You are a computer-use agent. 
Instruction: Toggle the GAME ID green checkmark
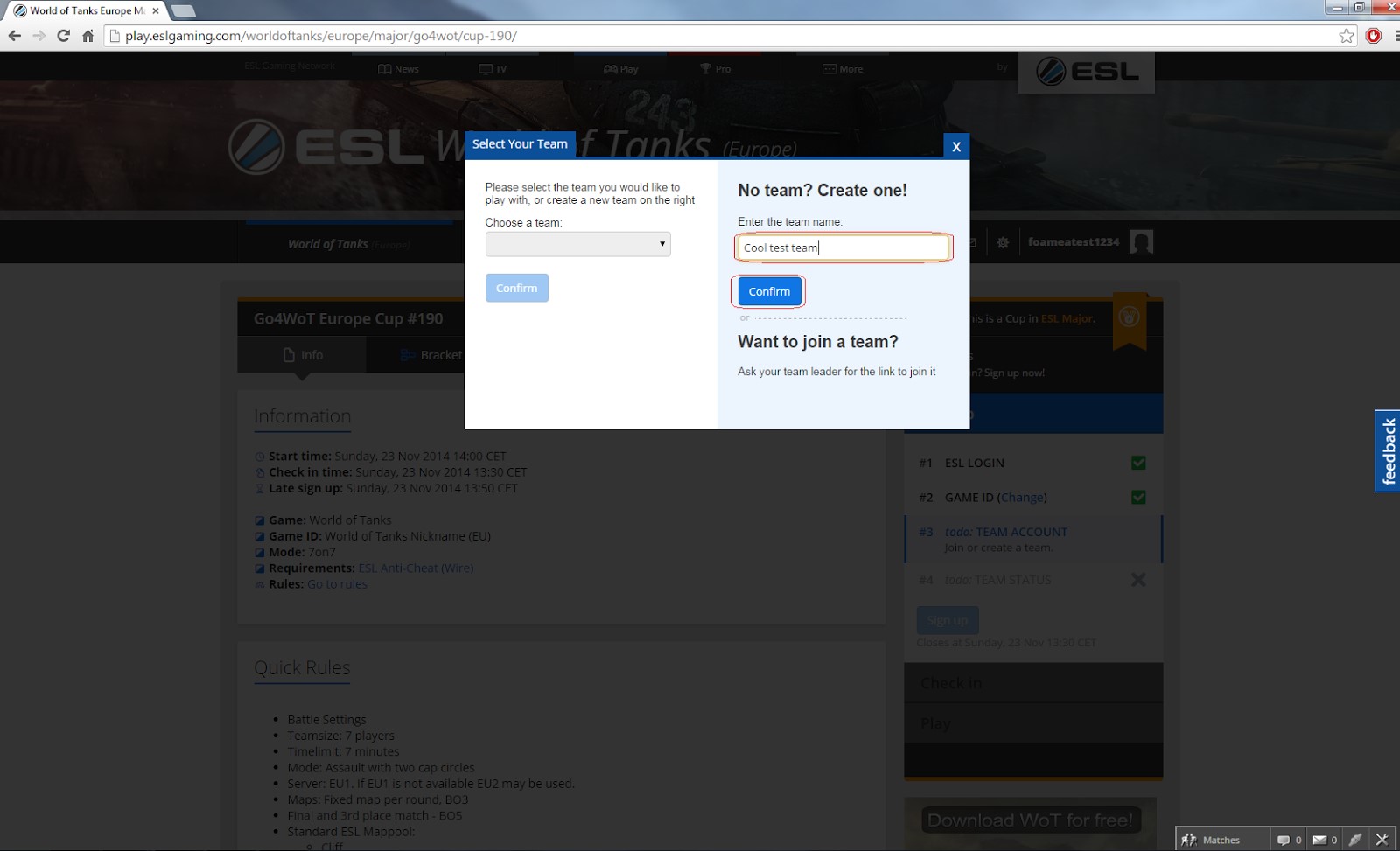click(1138, 497)
